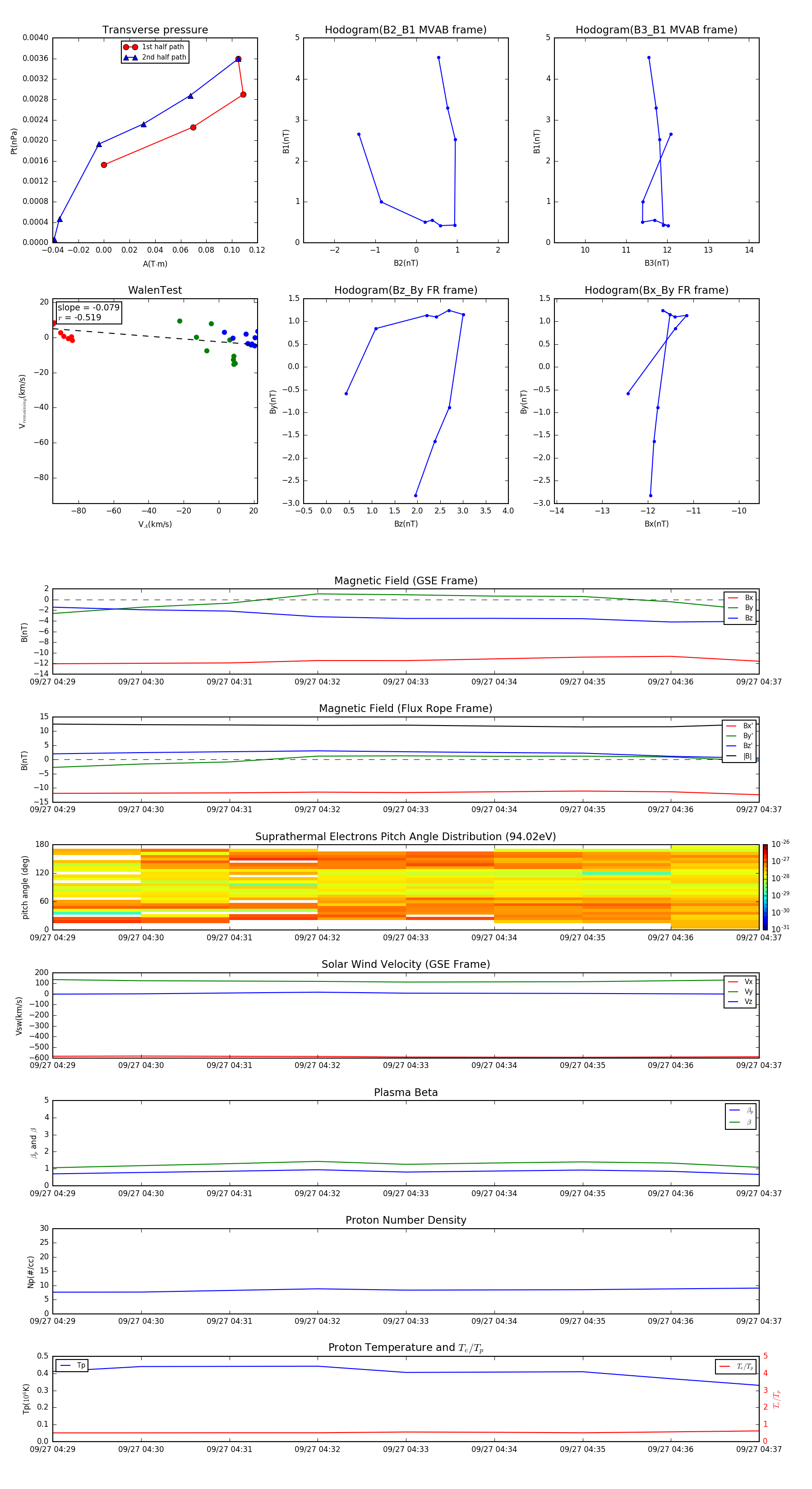The height and width of the screenshot is (1489, 812).
Task: Select Vx in the solar wind velocity legend
Action: click(x=740, y=982)
